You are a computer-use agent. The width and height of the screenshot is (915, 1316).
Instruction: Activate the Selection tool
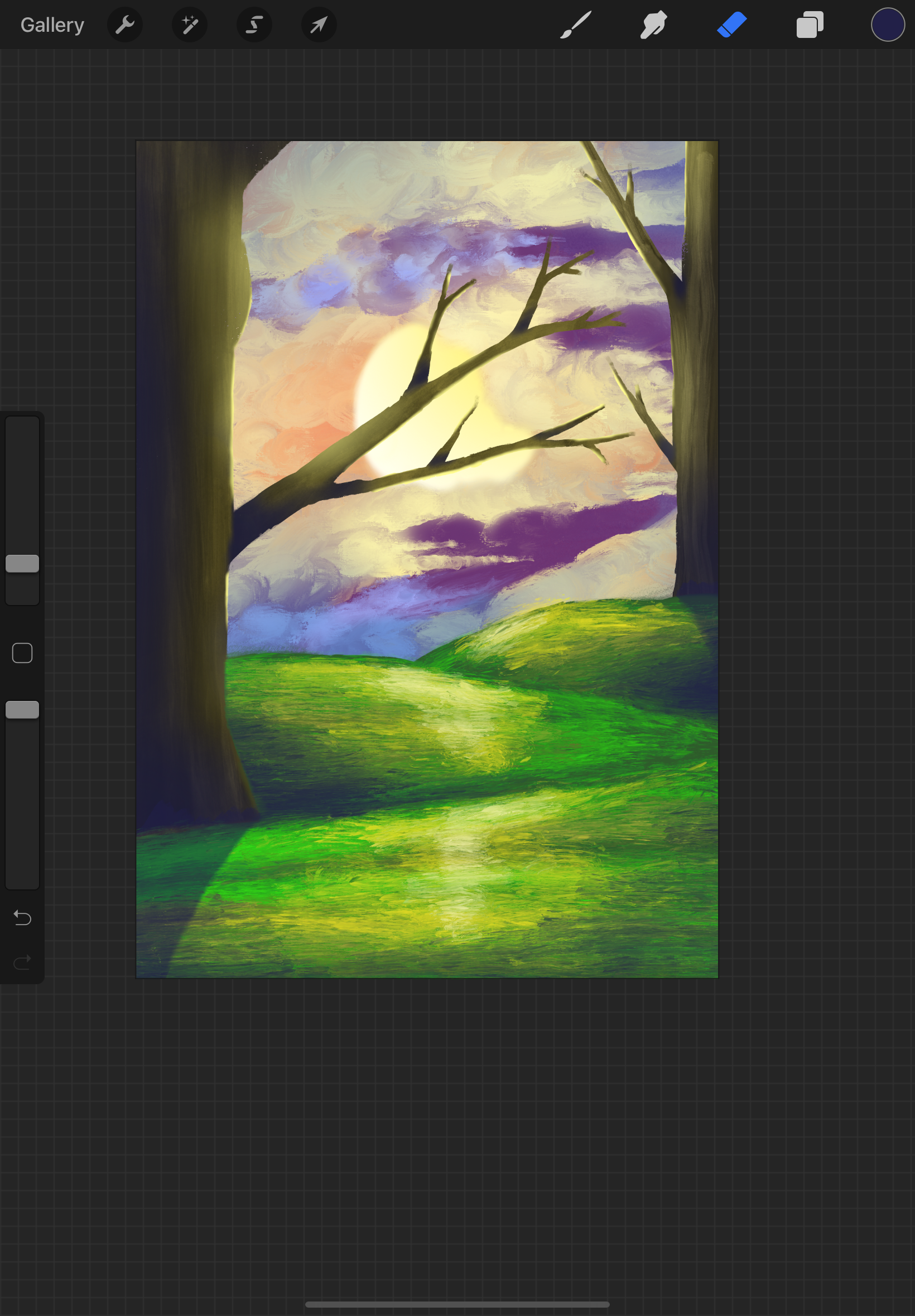coord(254,25)
